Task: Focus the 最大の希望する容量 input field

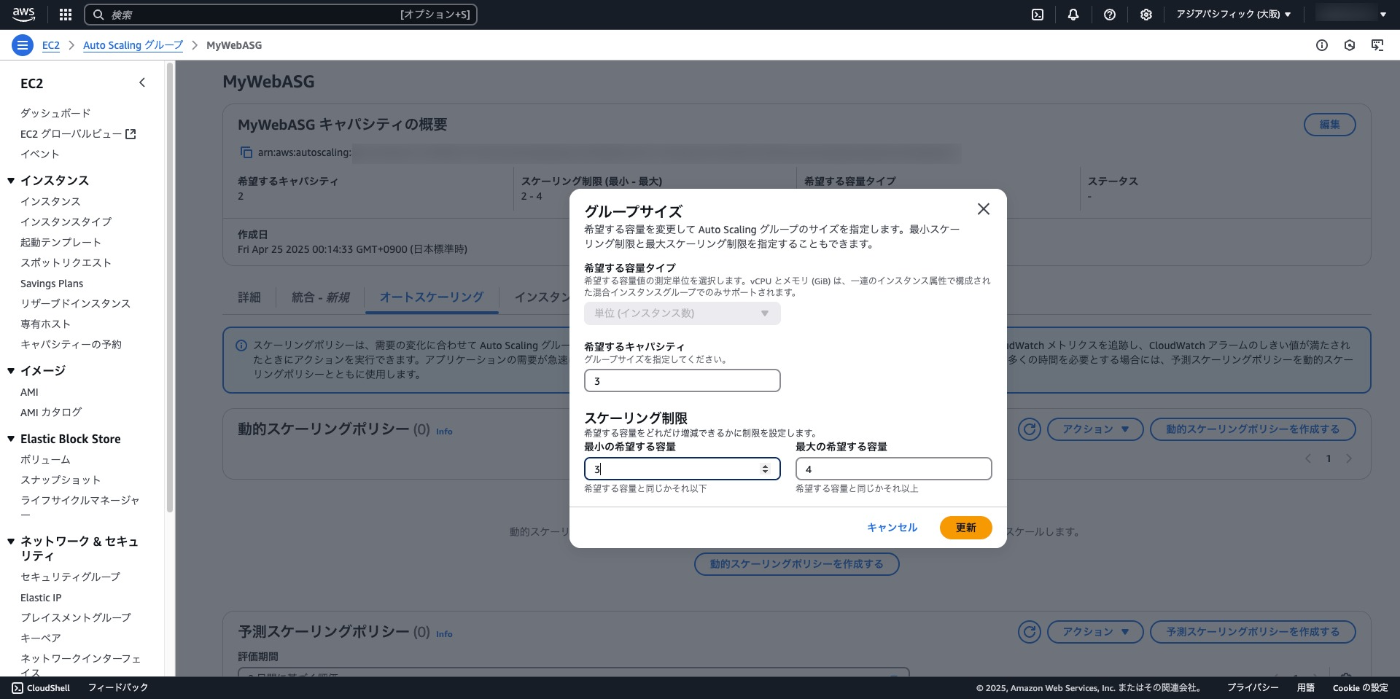Action: pos(894,469)
